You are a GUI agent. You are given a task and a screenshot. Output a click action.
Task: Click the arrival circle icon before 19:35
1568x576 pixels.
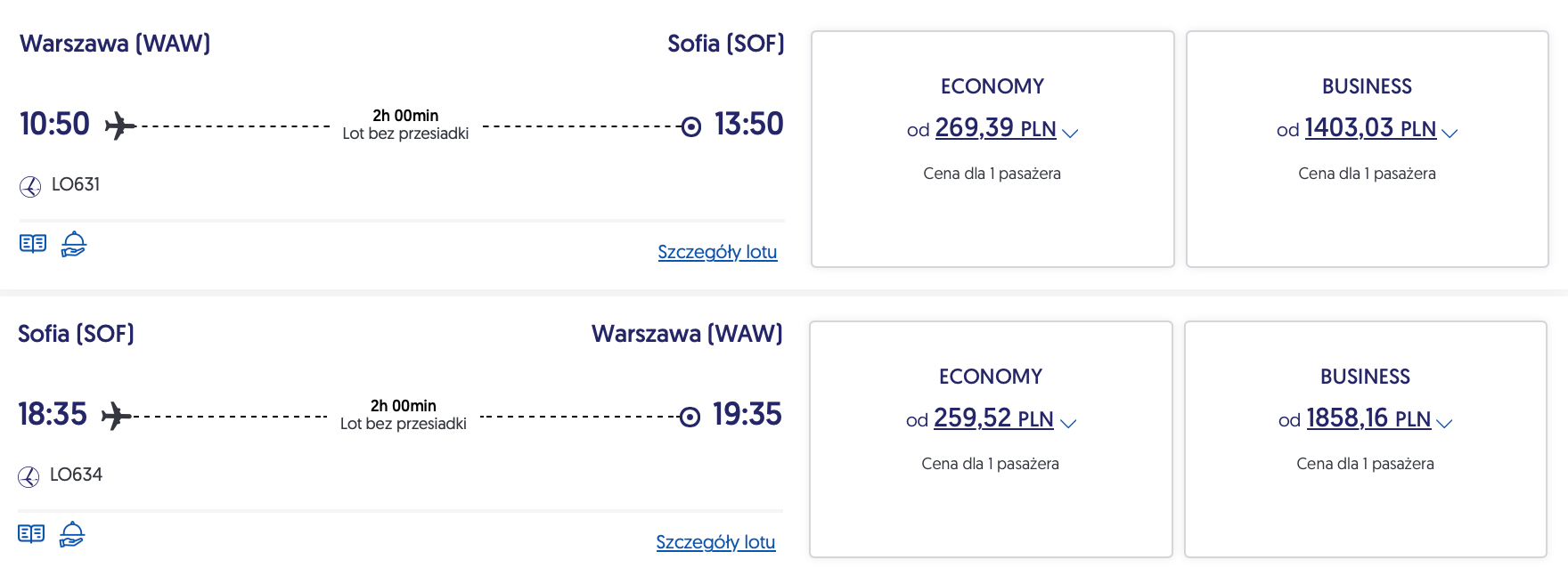690,417
